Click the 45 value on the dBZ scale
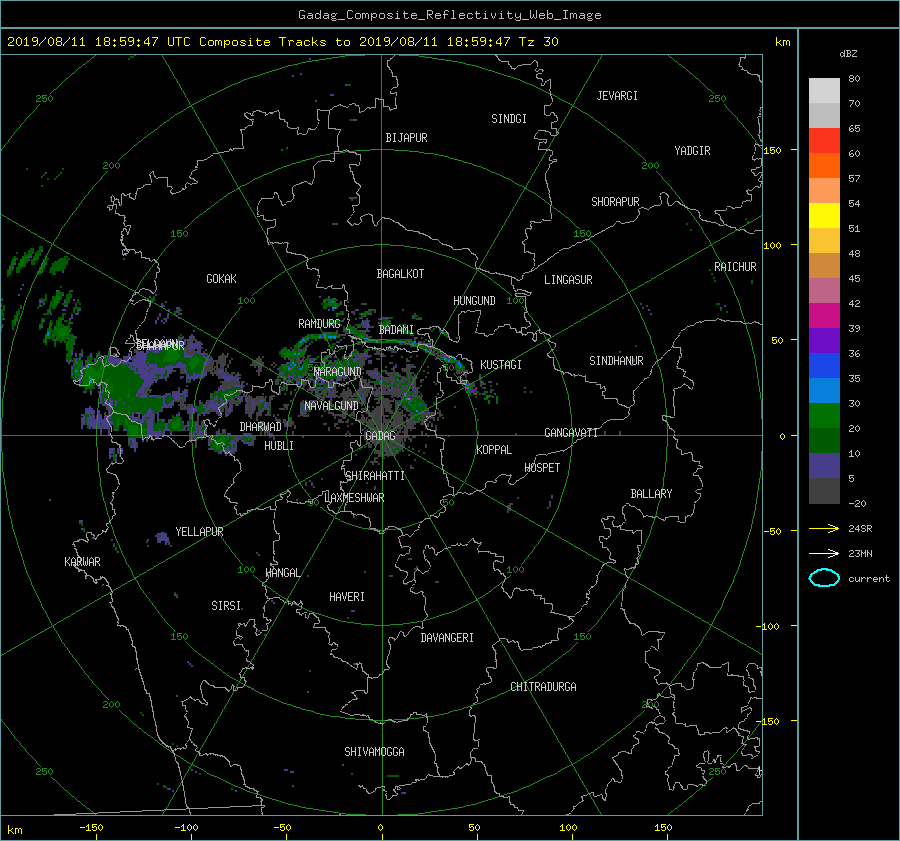The width and height of the screenshot is (900, 841). (x=854, y=278)
